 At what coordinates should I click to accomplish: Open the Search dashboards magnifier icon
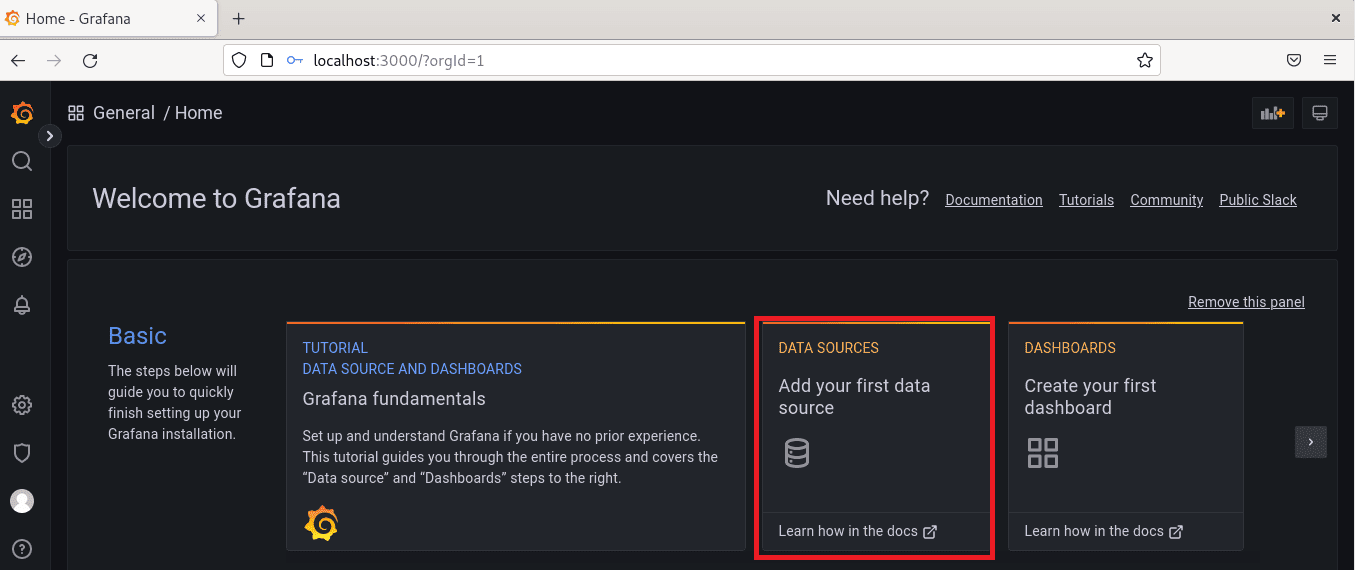(22, 161)
